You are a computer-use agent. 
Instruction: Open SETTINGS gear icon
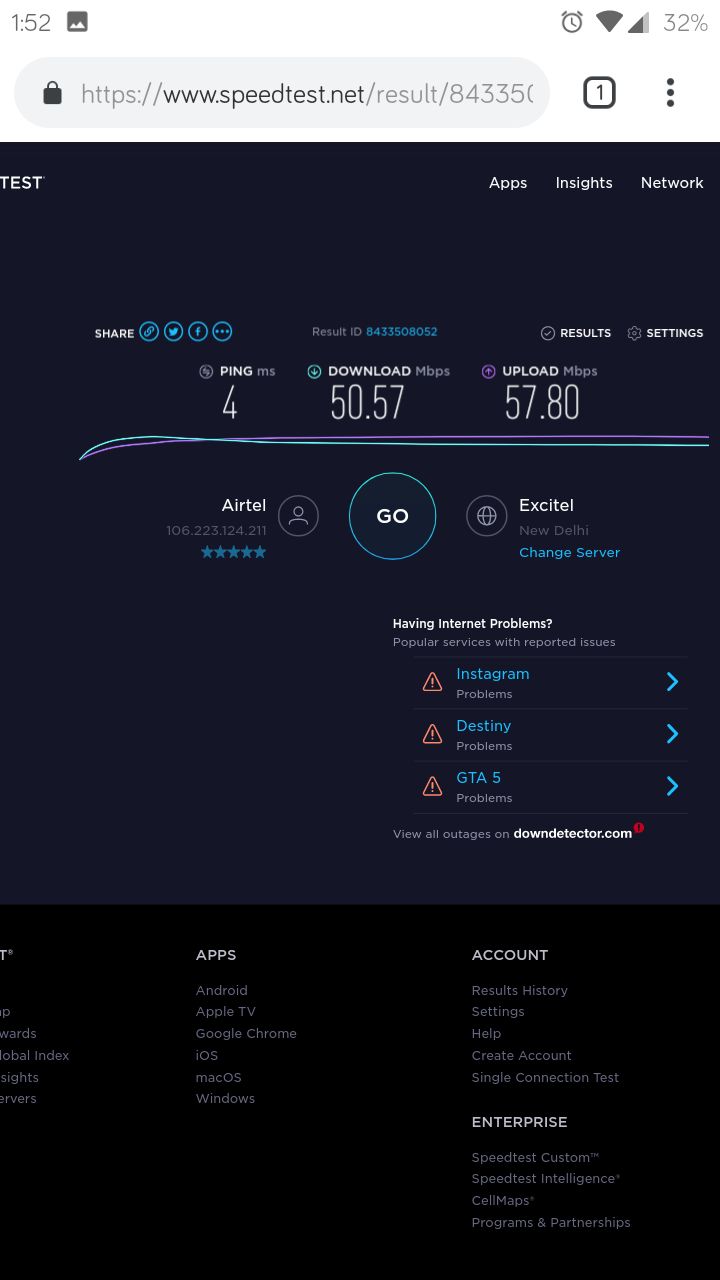[634, 333]
